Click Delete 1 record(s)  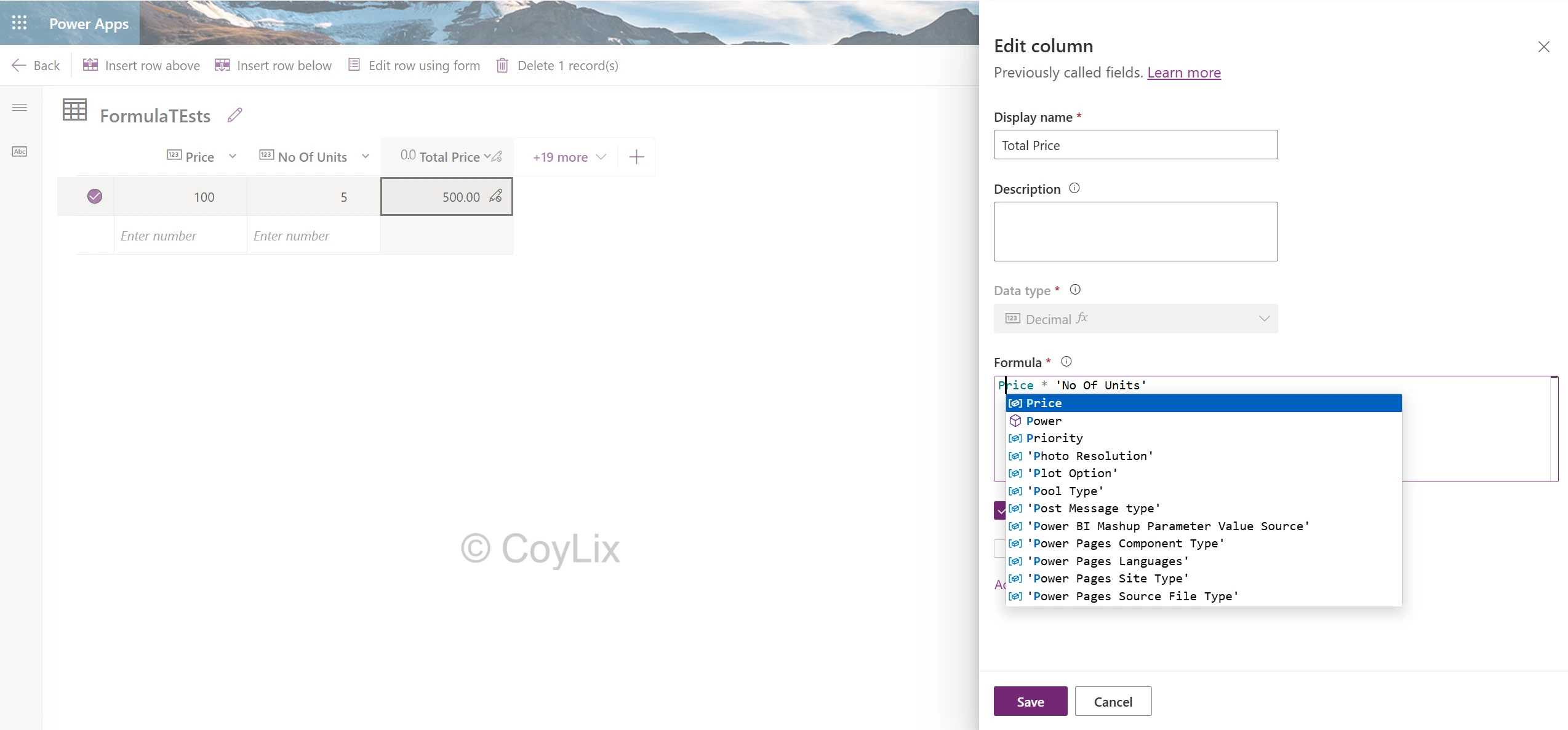click(558, 65)
